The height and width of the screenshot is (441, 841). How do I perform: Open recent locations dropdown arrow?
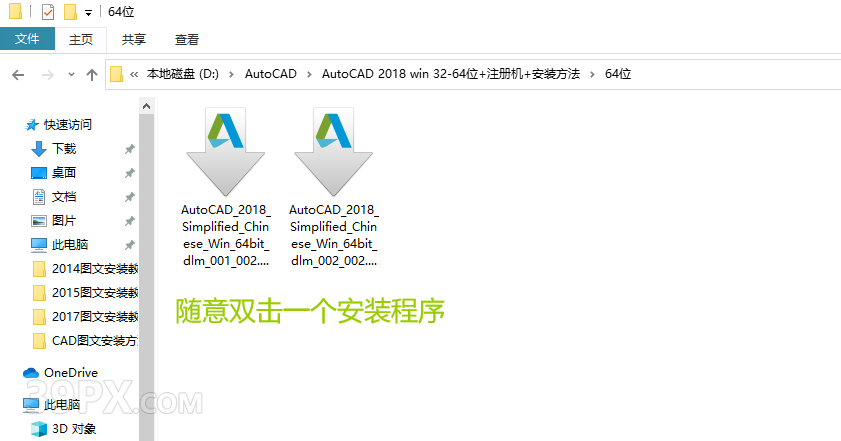(71, 75)
